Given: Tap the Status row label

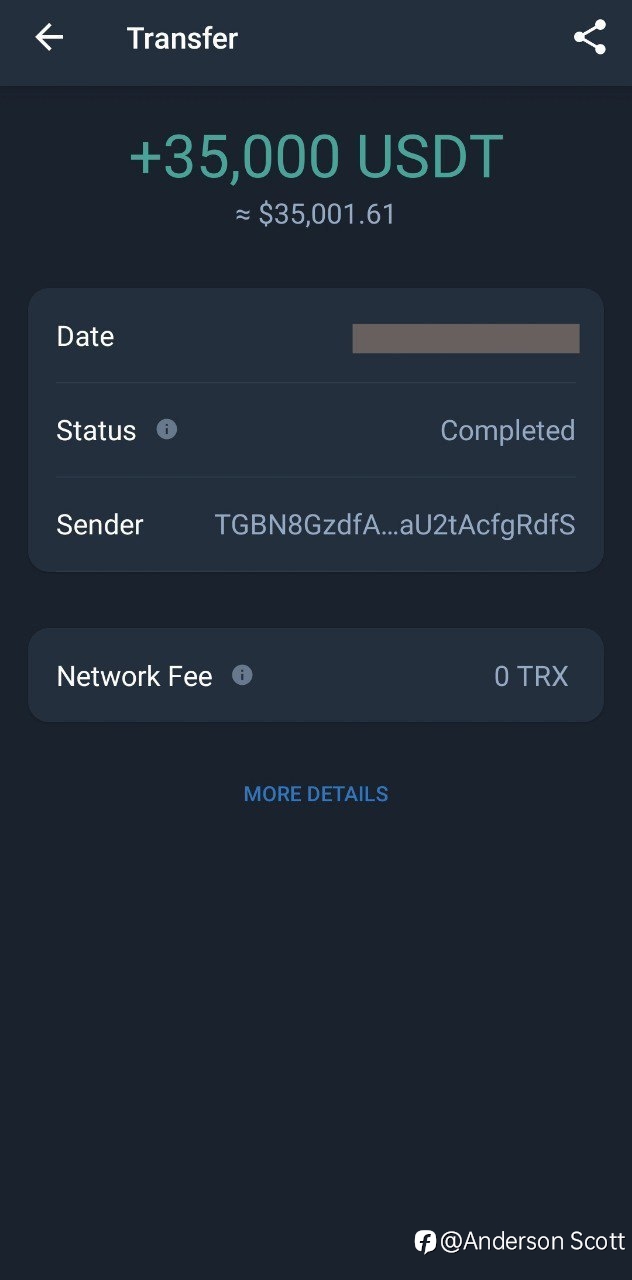Looking at the screenshot, I should tap(96, 431).
